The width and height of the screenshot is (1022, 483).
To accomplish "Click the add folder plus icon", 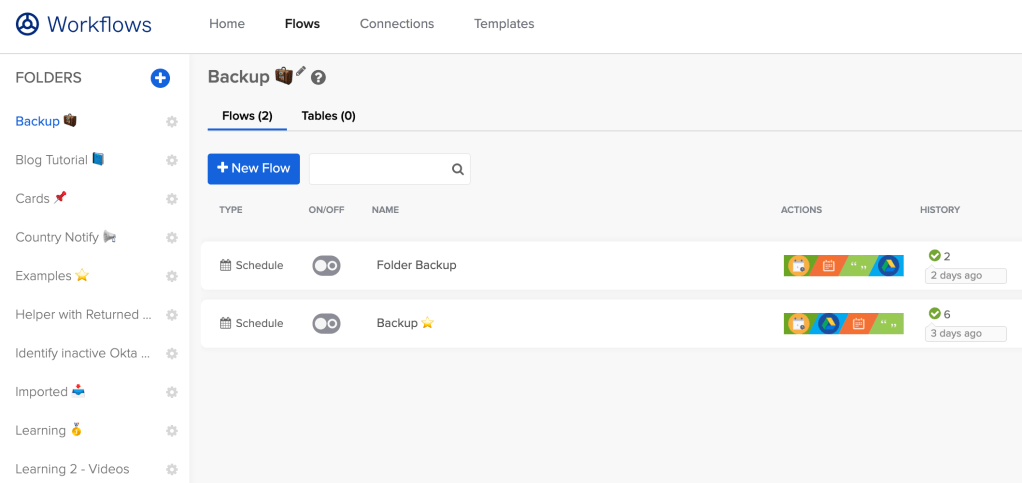I will 160,78.
